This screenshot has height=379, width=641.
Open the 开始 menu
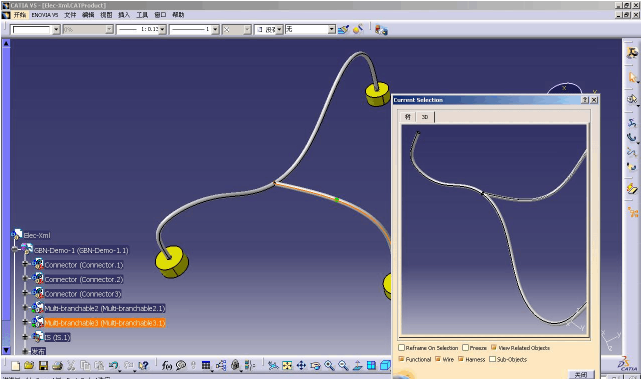coord(20,15)
